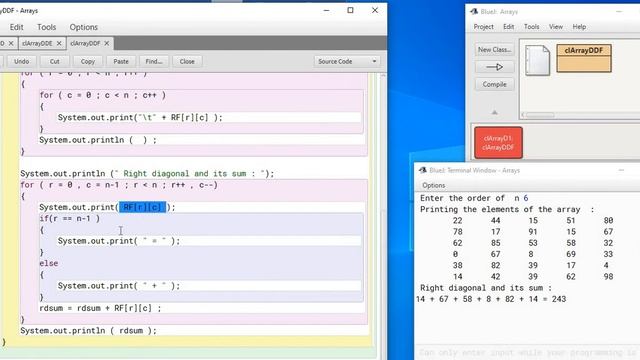Click the rdsum = rdsum + RF[r][c] line

(100, 308)
